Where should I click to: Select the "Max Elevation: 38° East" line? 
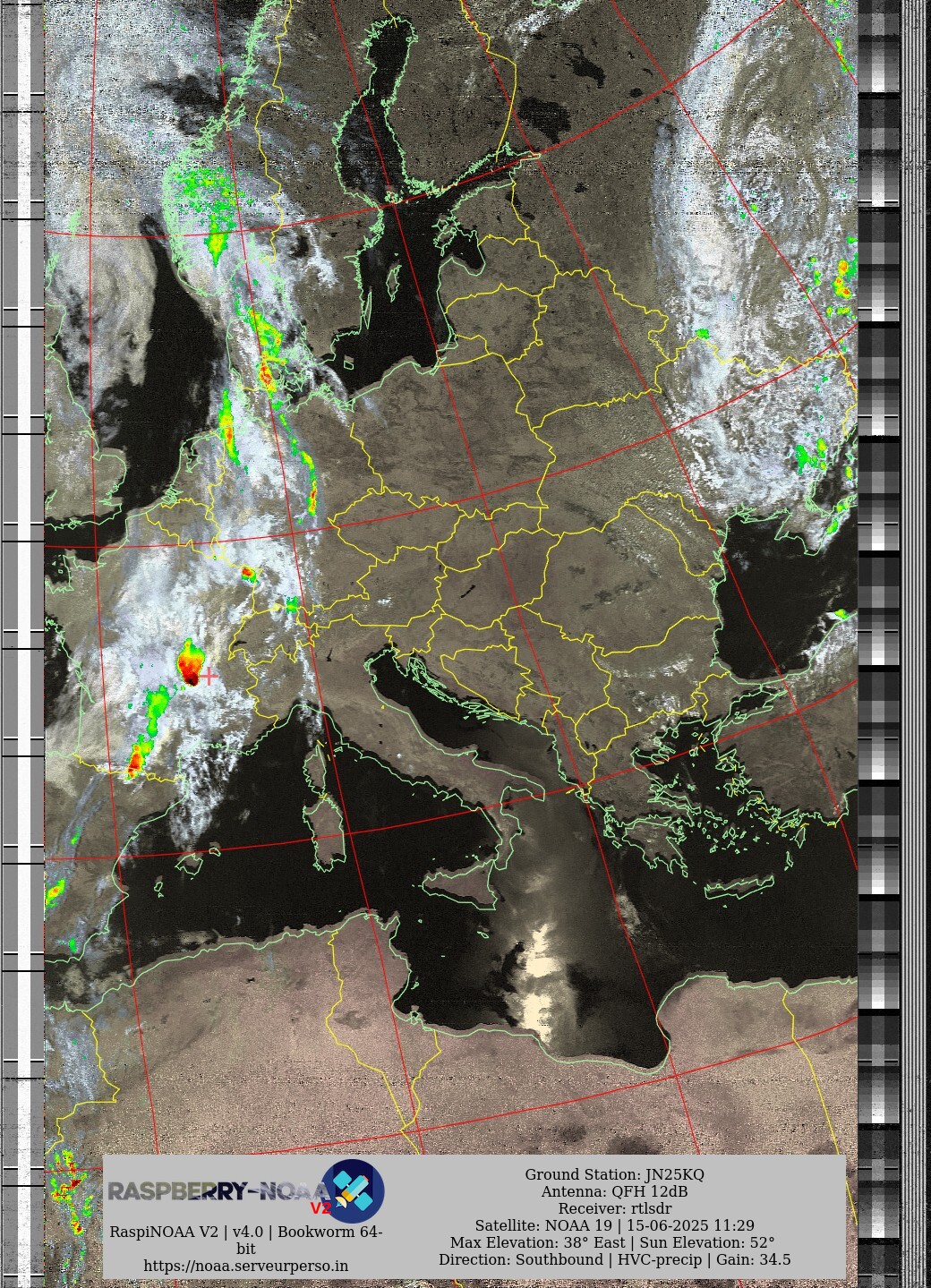[x=538, y=1242]
